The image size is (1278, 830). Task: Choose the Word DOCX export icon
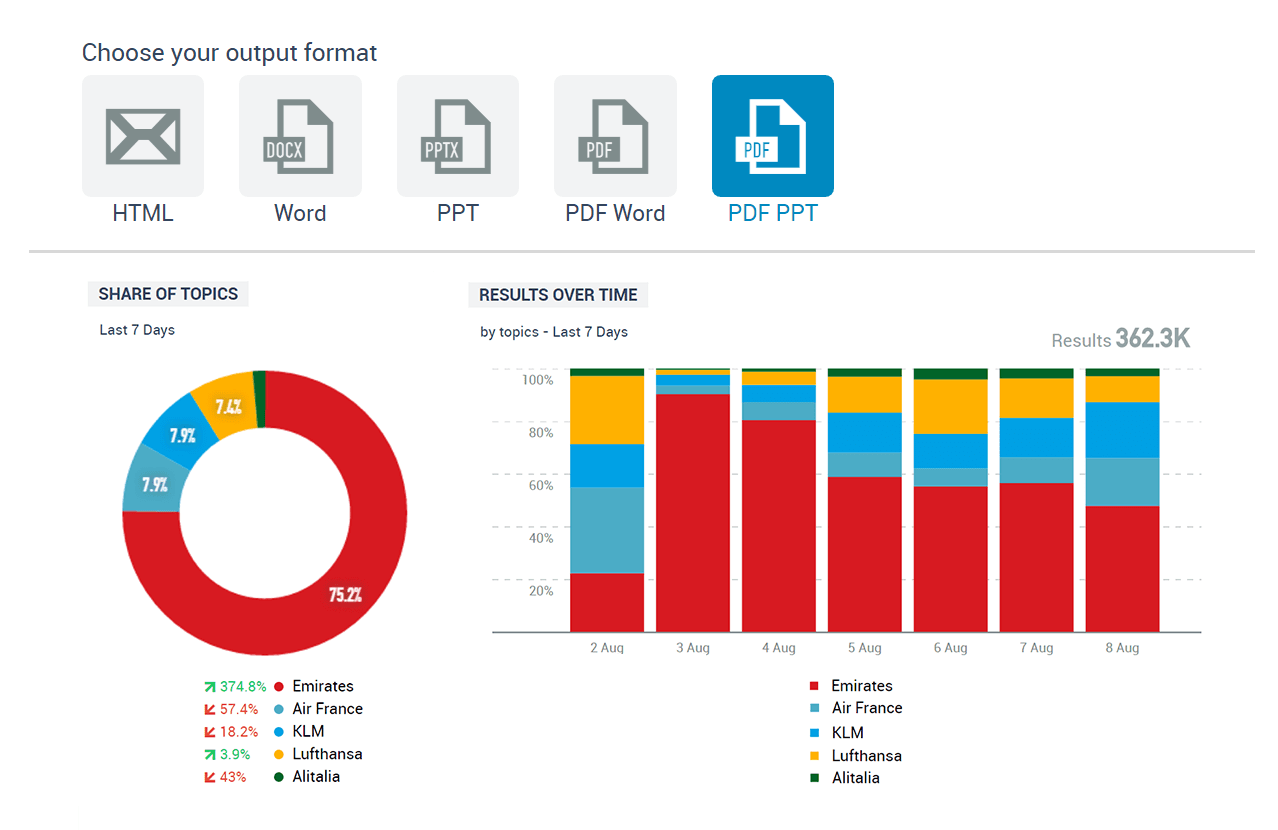[x=300, y=136]
